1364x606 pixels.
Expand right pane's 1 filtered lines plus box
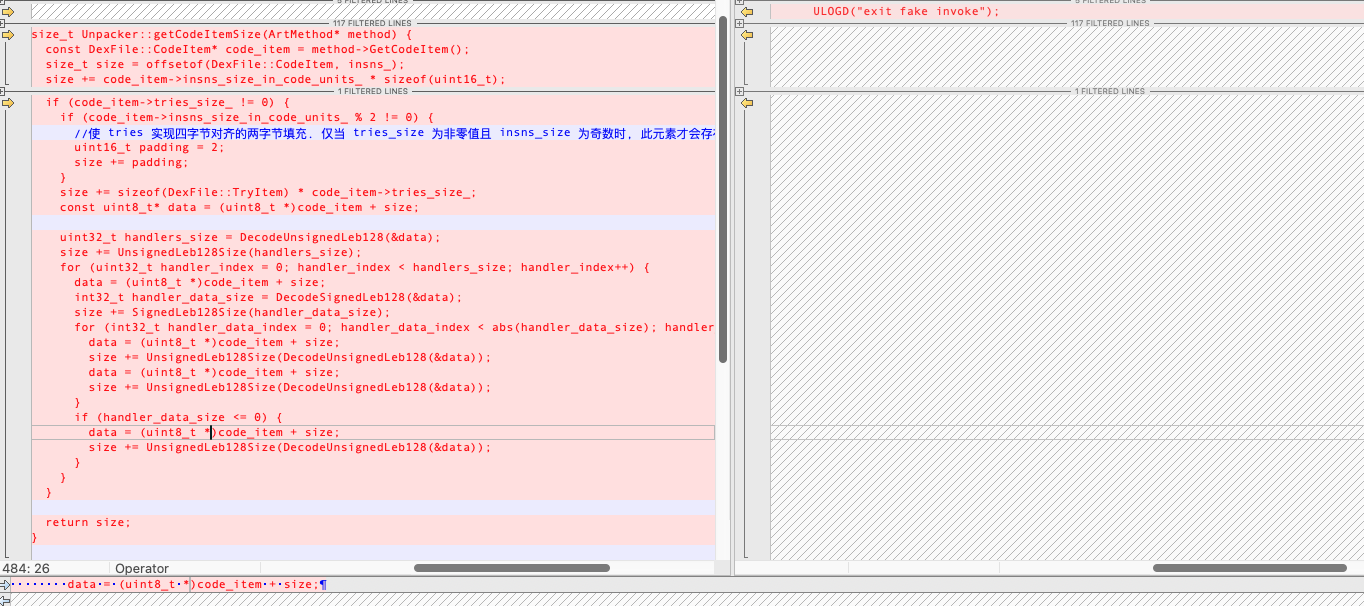point(739,91)
